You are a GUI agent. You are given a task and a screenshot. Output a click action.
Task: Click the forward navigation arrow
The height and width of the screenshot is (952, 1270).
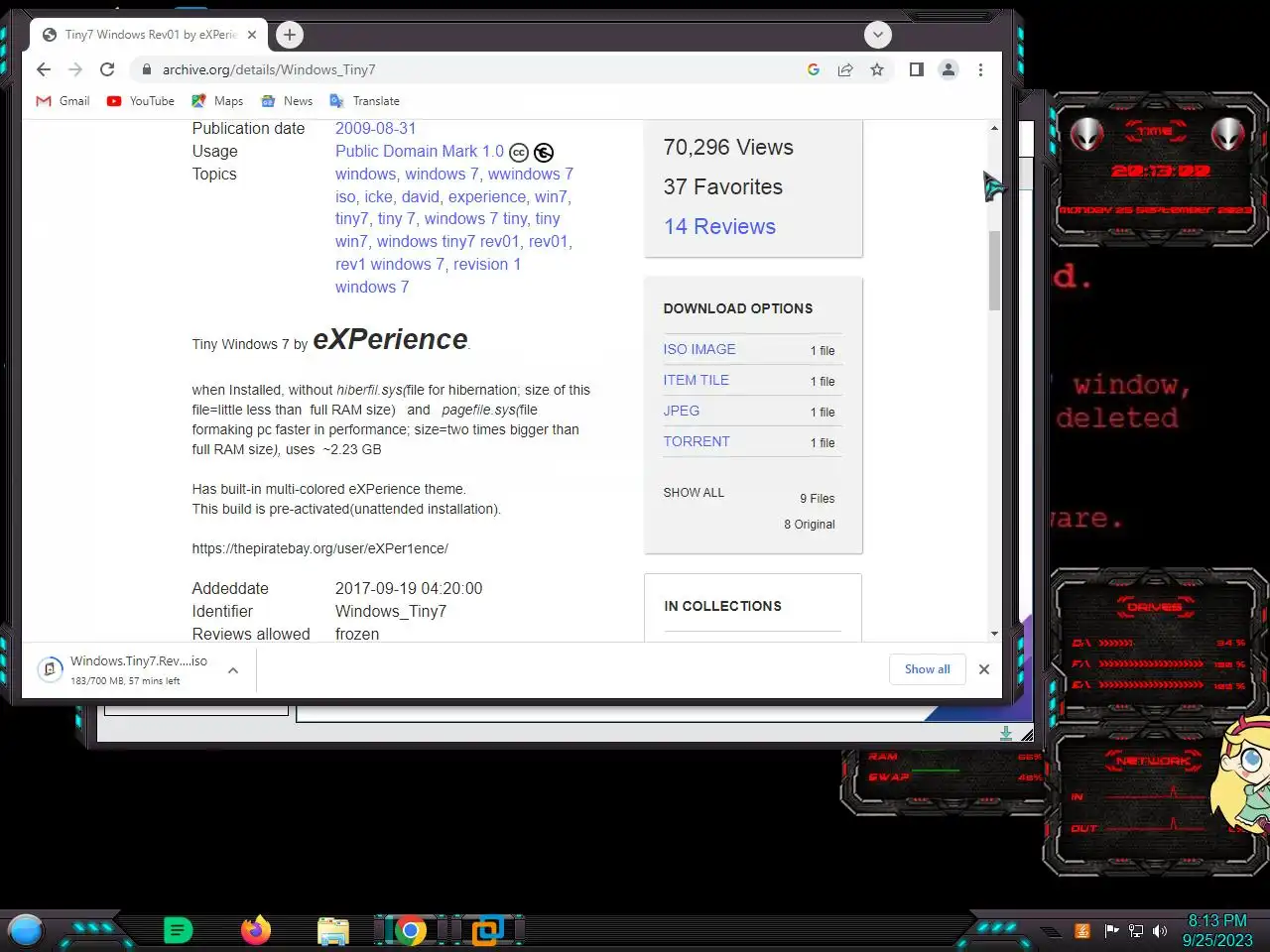[x=75, y=69]
